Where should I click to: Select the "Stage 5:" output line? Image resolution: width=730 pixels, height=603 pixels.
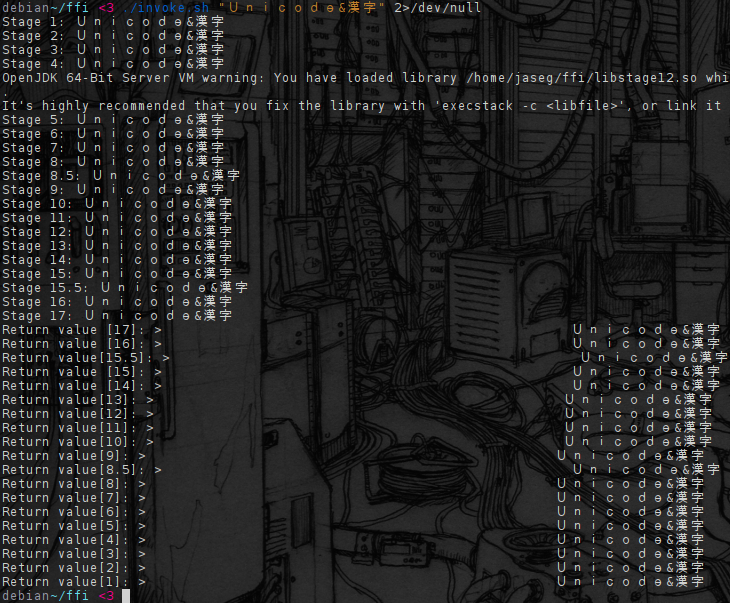113,120
